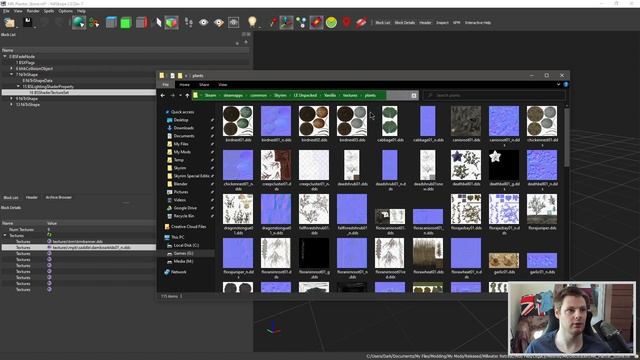Toggle the light bulb lighting icon
640x360 pixels.
click(252, 22)
